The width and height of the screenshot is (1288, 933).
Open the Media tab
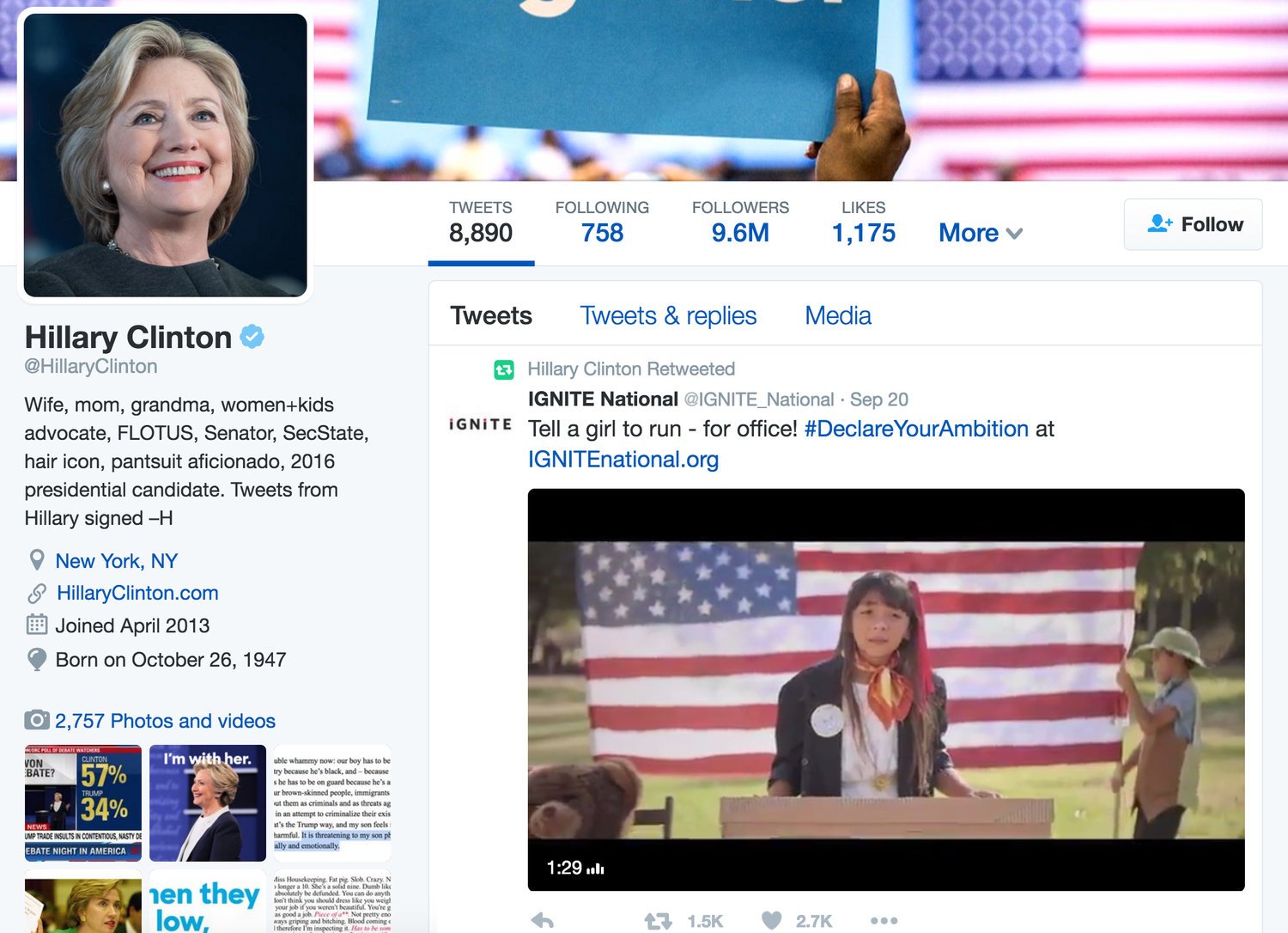coord(838,315)
